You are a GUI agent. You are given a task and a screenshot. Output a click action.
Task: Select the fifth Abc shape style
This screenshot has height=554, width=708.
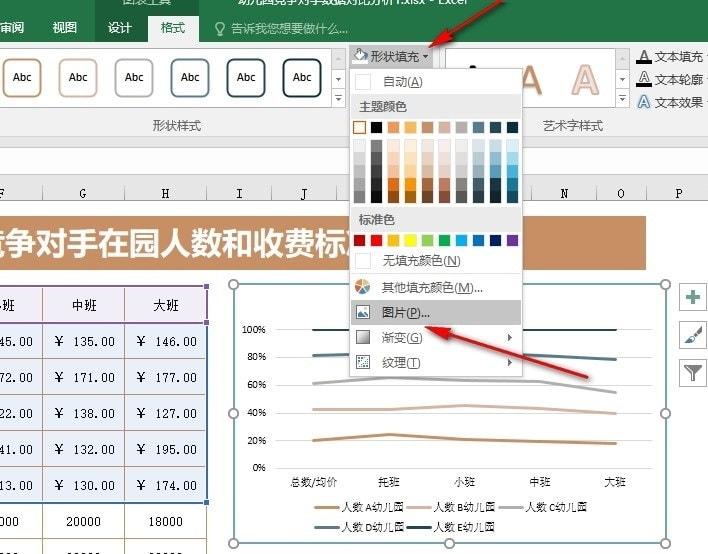[246, 78]
